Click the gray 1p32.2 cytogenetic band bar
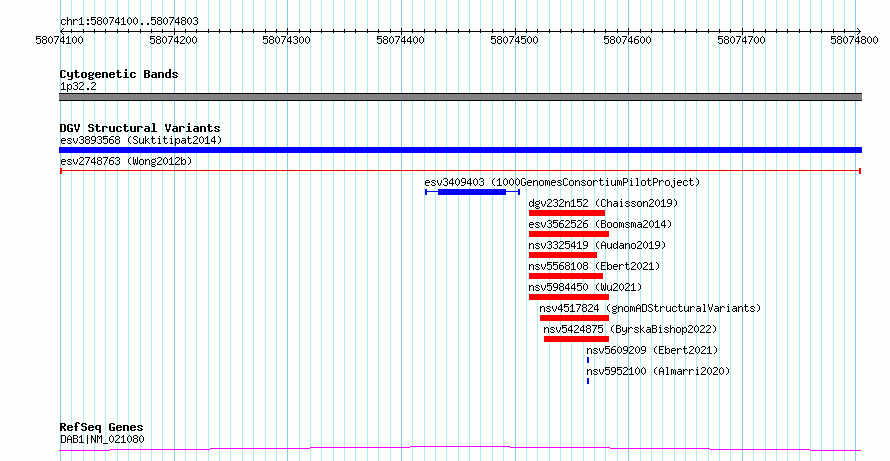This screenshot has width=890, height=461. point(460,97)
